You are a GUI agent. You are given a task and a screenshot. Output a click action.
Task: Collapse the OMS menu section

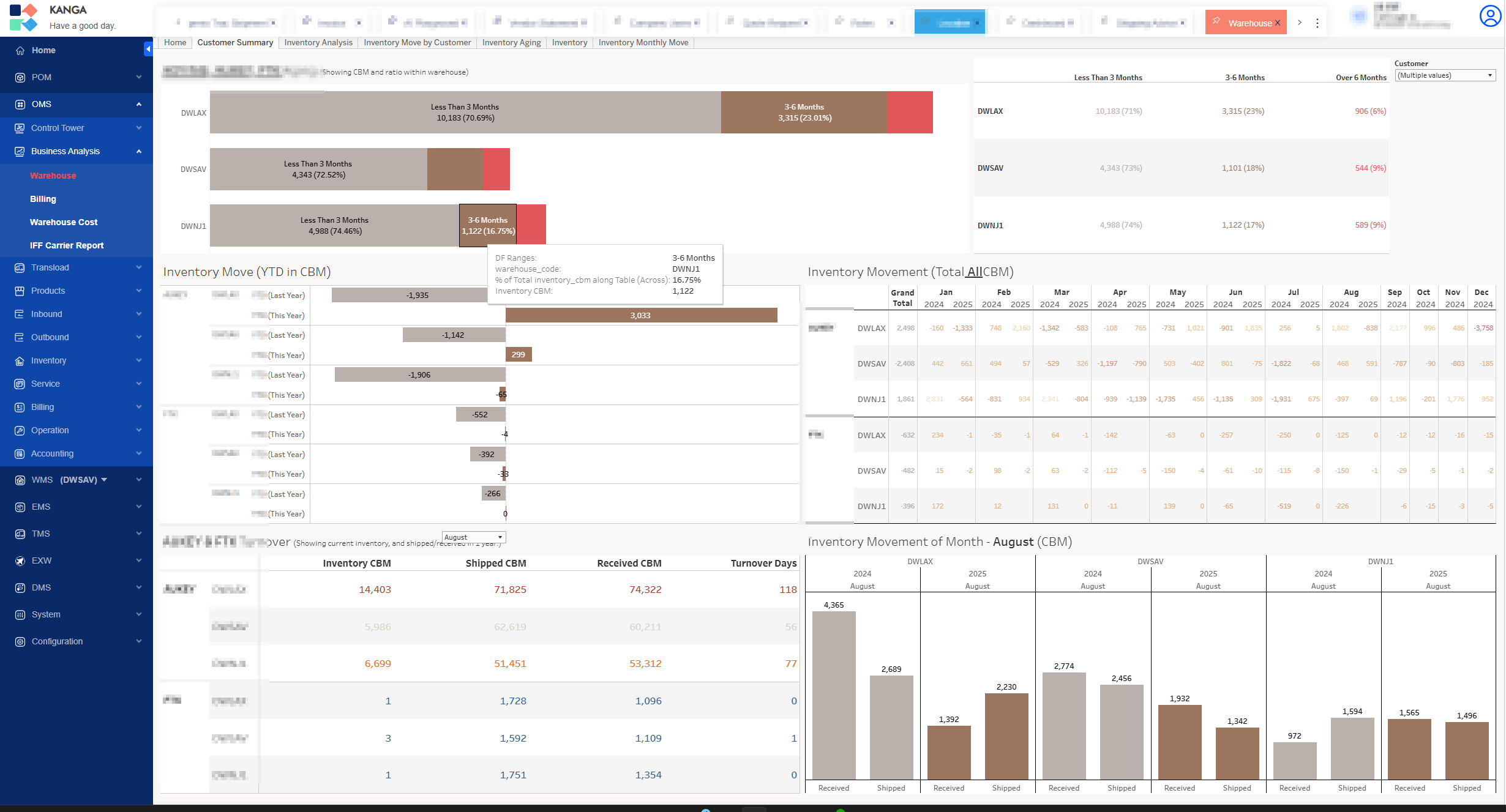tap(139, 105)
